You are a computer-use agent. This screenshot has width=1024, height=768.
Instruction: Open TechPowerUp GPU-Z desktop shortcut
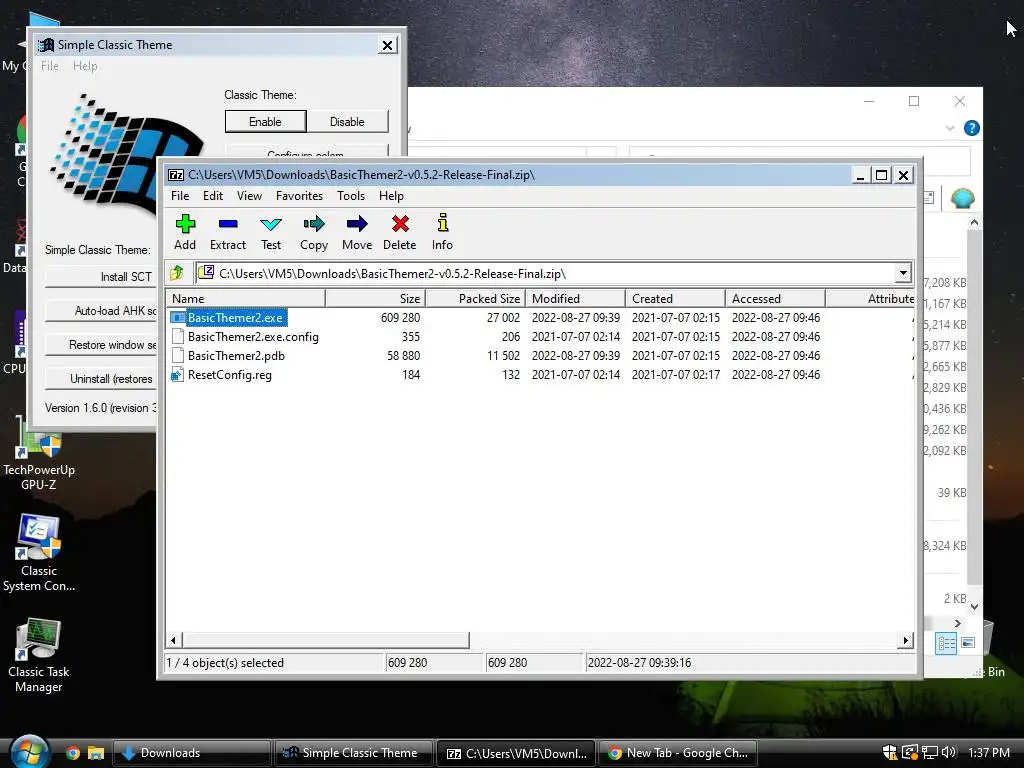(39, 455)
